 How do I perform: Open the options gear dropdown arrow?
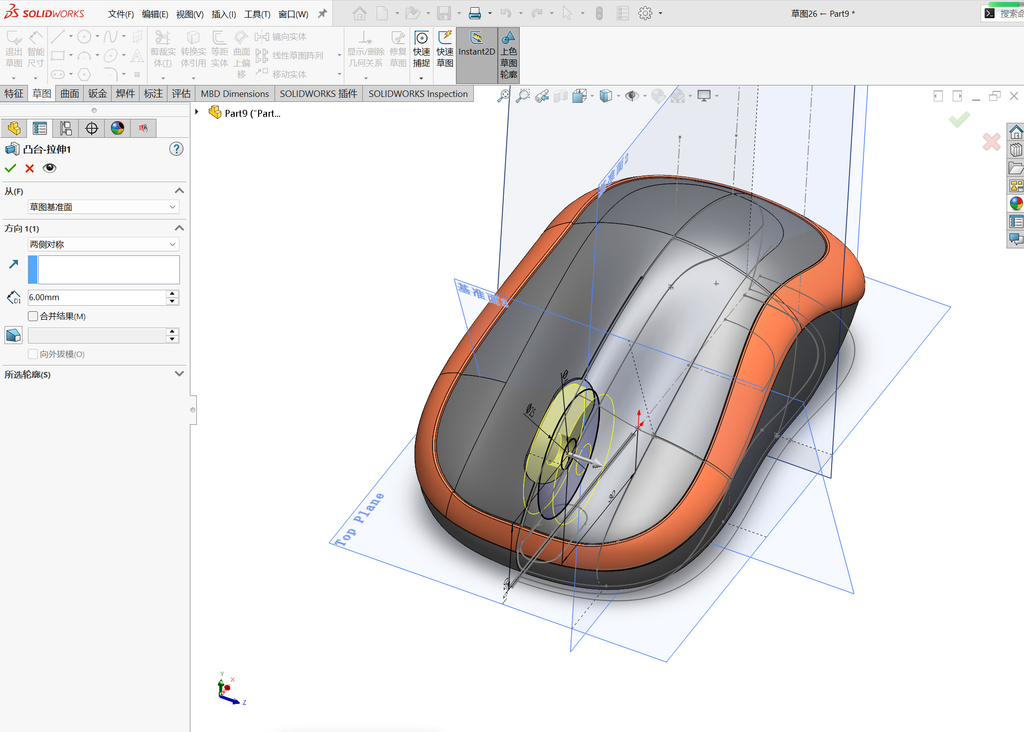click(x=660, y=13)
